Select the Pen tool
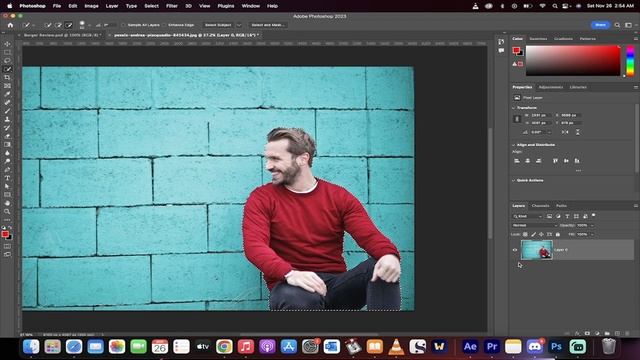 tap(7, 169)
